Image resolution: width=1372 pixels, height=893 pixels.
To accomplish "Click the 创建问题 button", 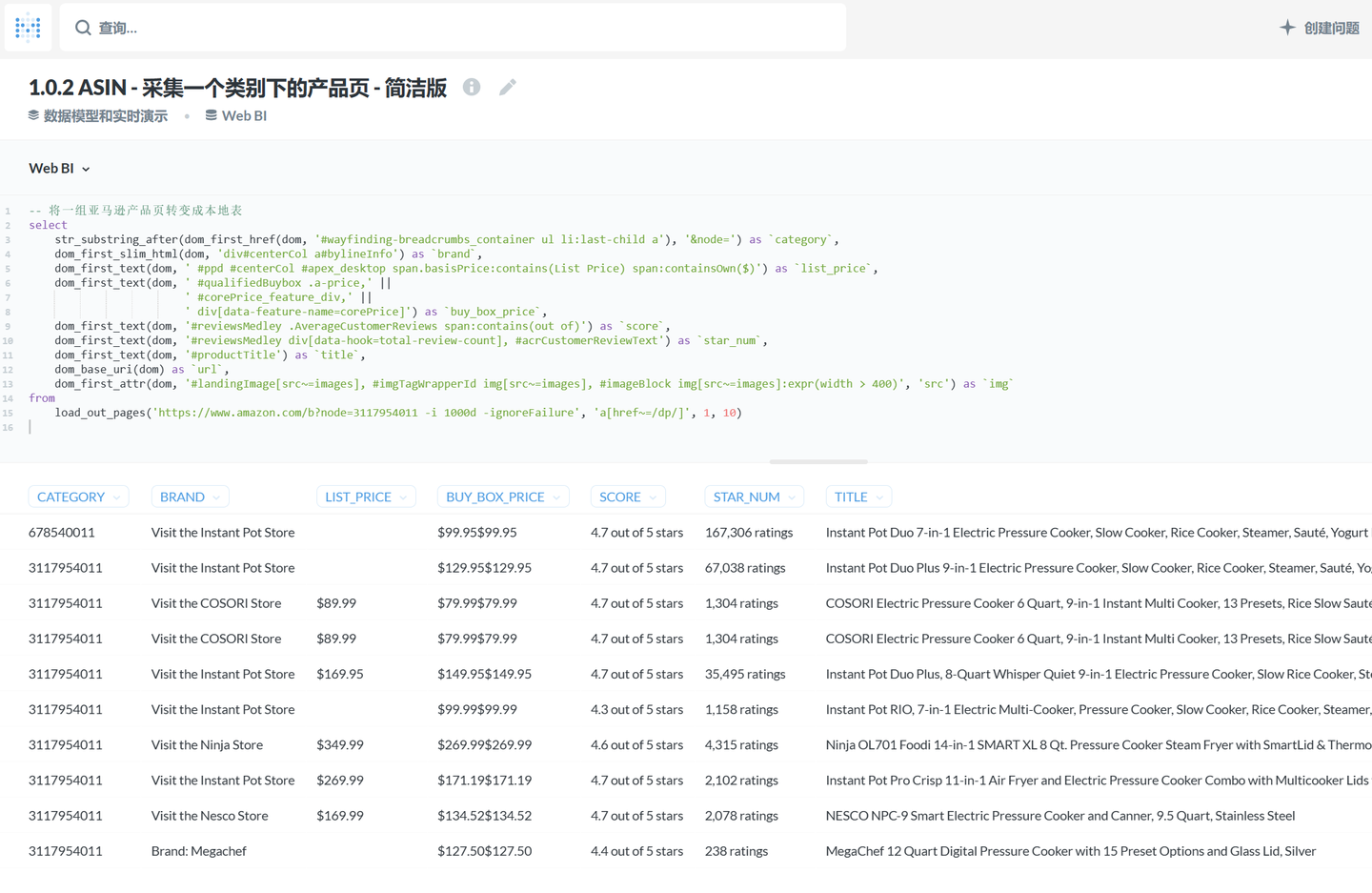I will 1319,28.
